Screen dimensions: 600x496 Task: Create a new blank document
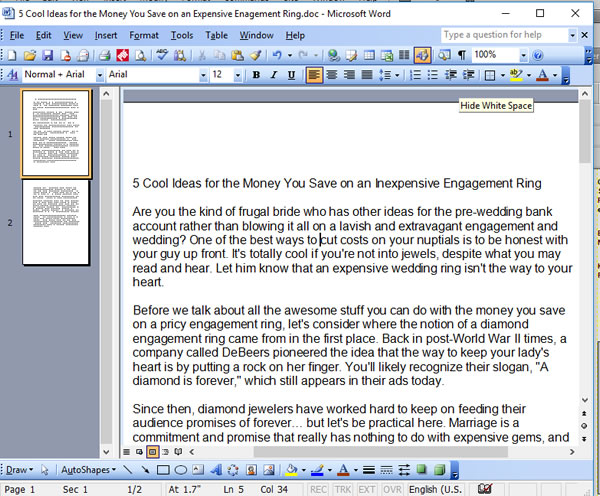(x=12, y=55)
